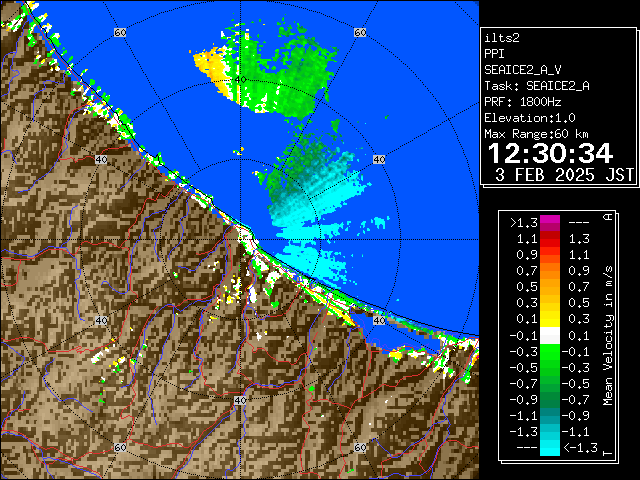Select the 'Elevation:1.0' text
This screenshot has height=480, width=640.
530,118
